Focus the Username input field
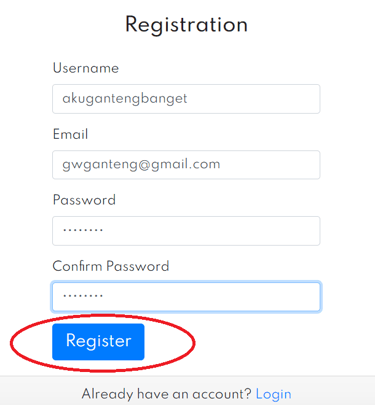 [x=186, y=99]
